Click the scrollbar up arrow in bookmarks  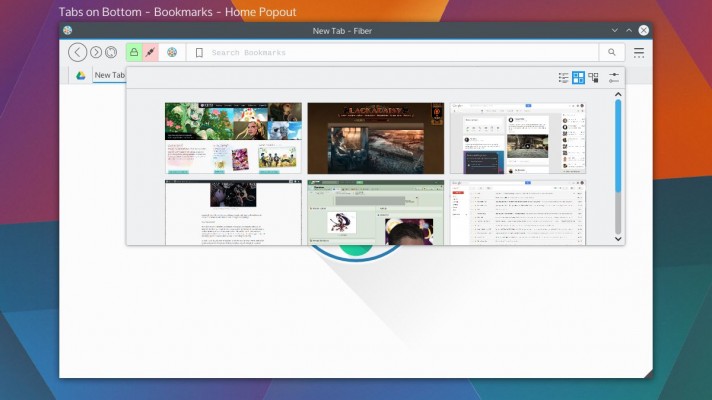point(618,94)
